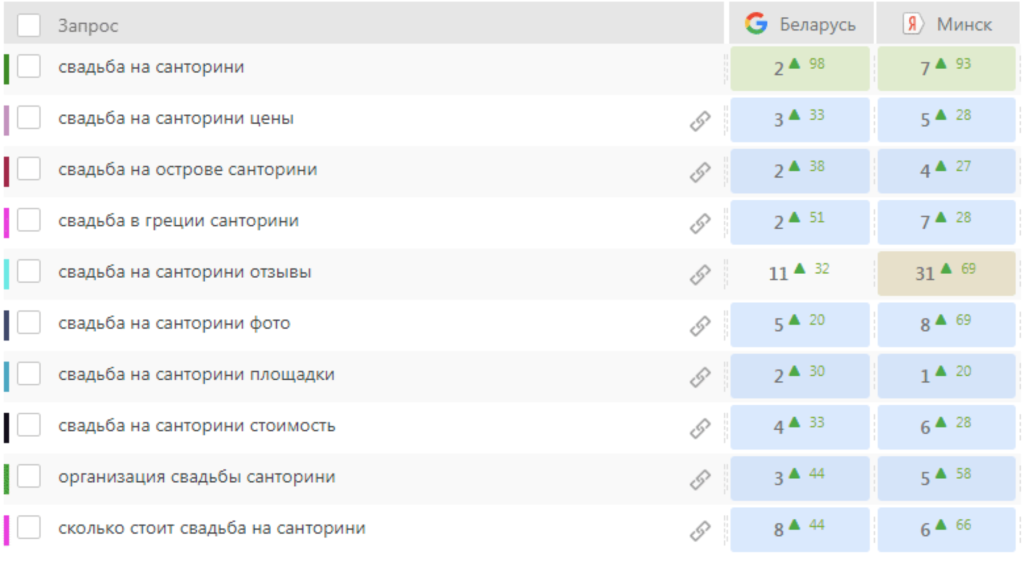Click Google icon in Беларусь column header
This screenshot has height=564, width=1024.
point(756,24)
